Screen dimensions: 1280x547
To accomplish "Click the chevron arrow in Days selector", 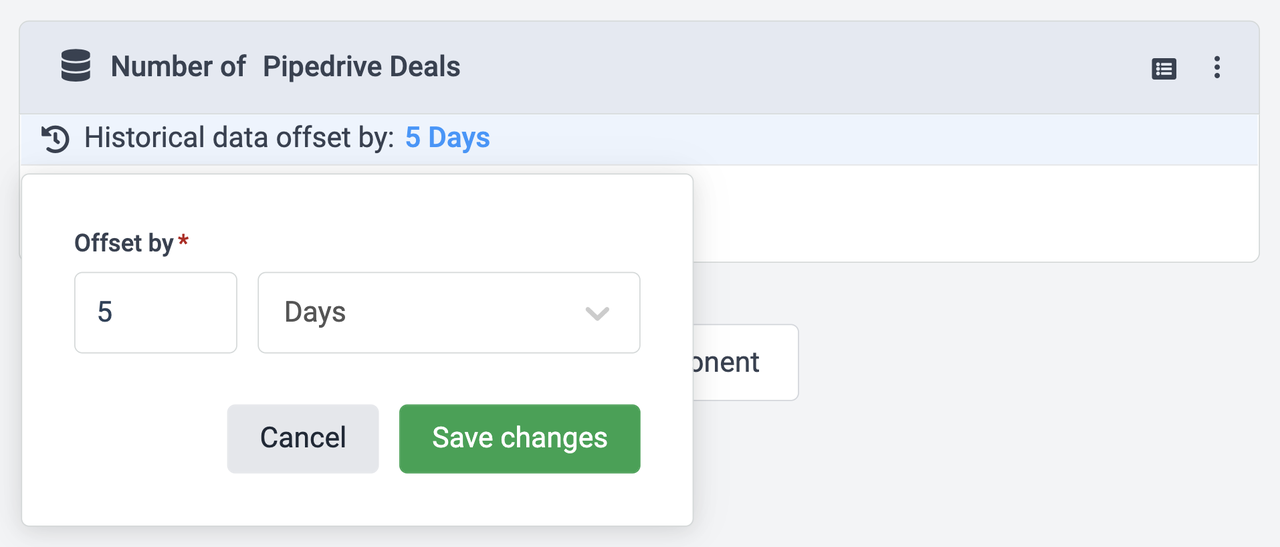I will coord(597,313).
